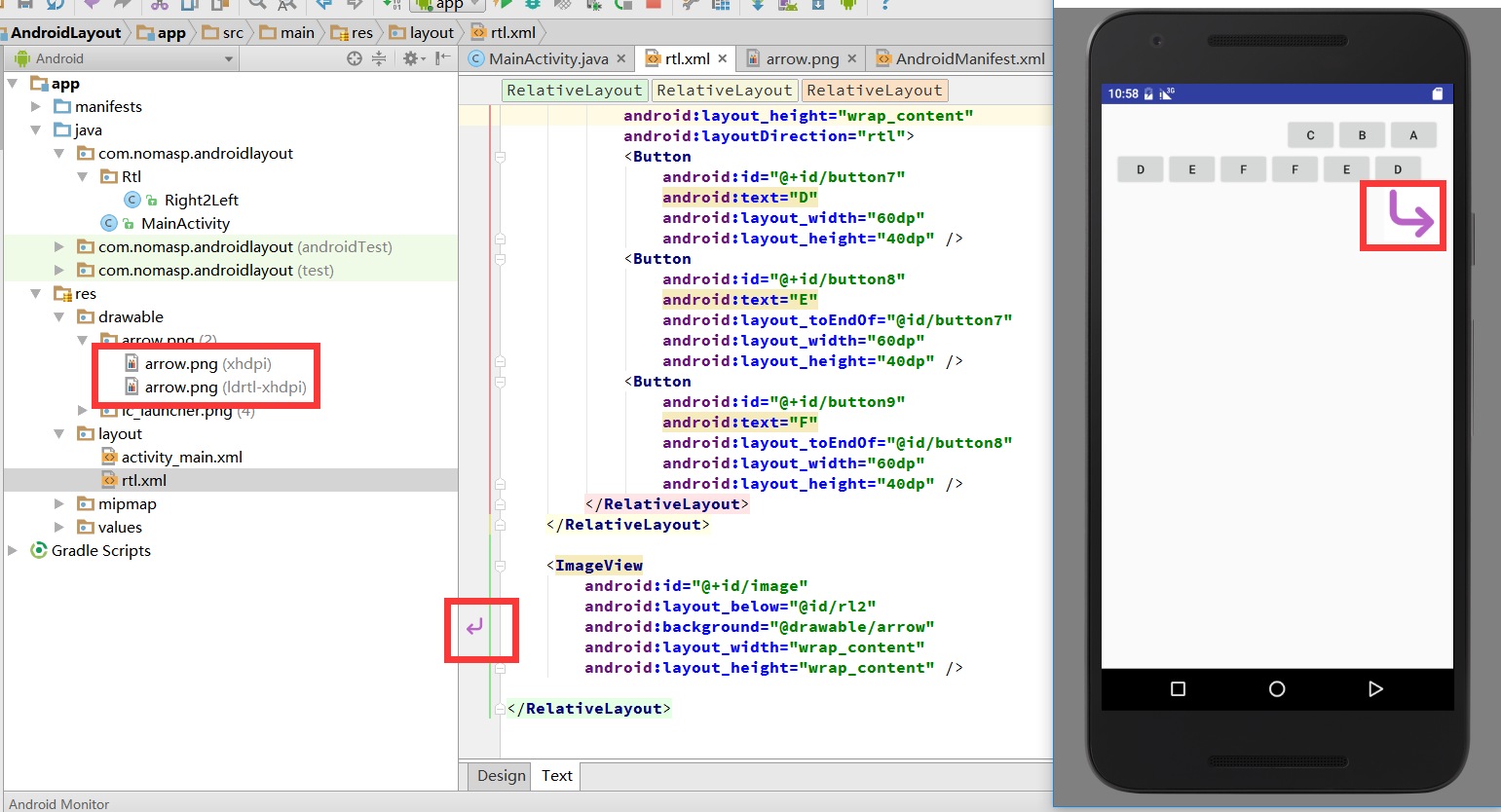1501x812 pixels.
Task: Open Android Device Monitor robot icon
Action: click(848, 7)
